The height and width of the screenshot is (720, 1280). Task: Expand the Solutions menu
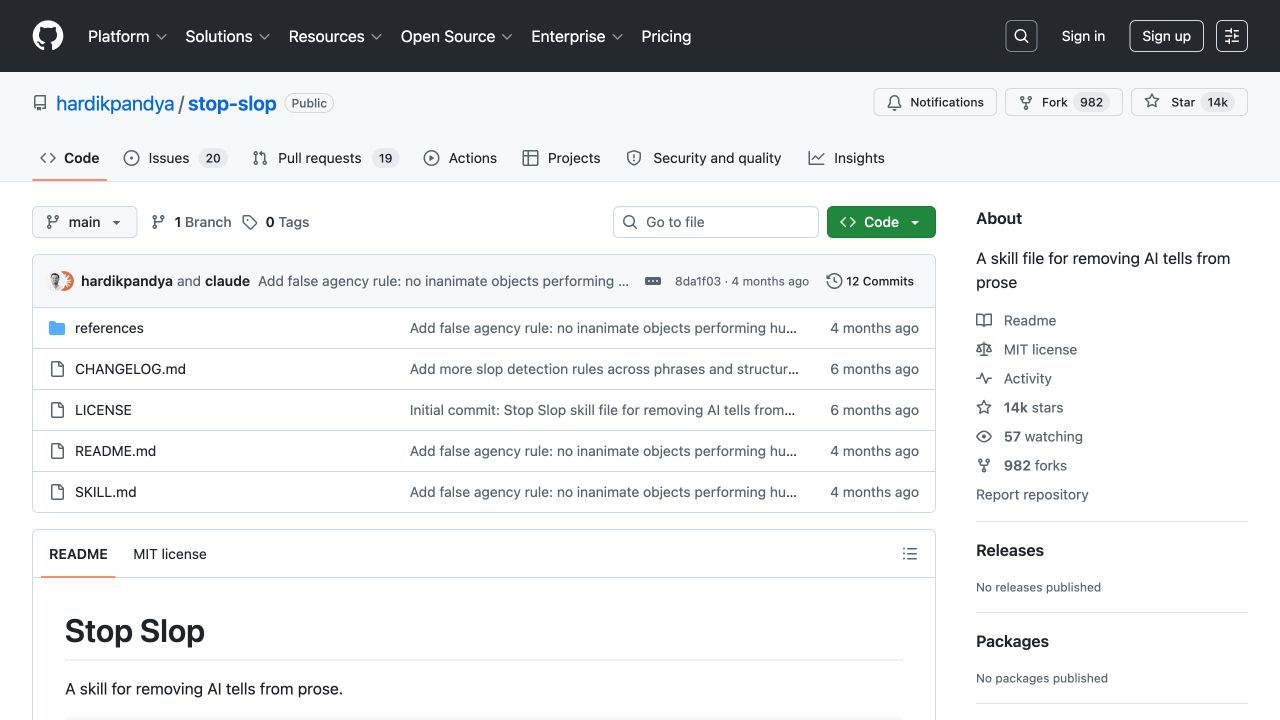[228, 36]
